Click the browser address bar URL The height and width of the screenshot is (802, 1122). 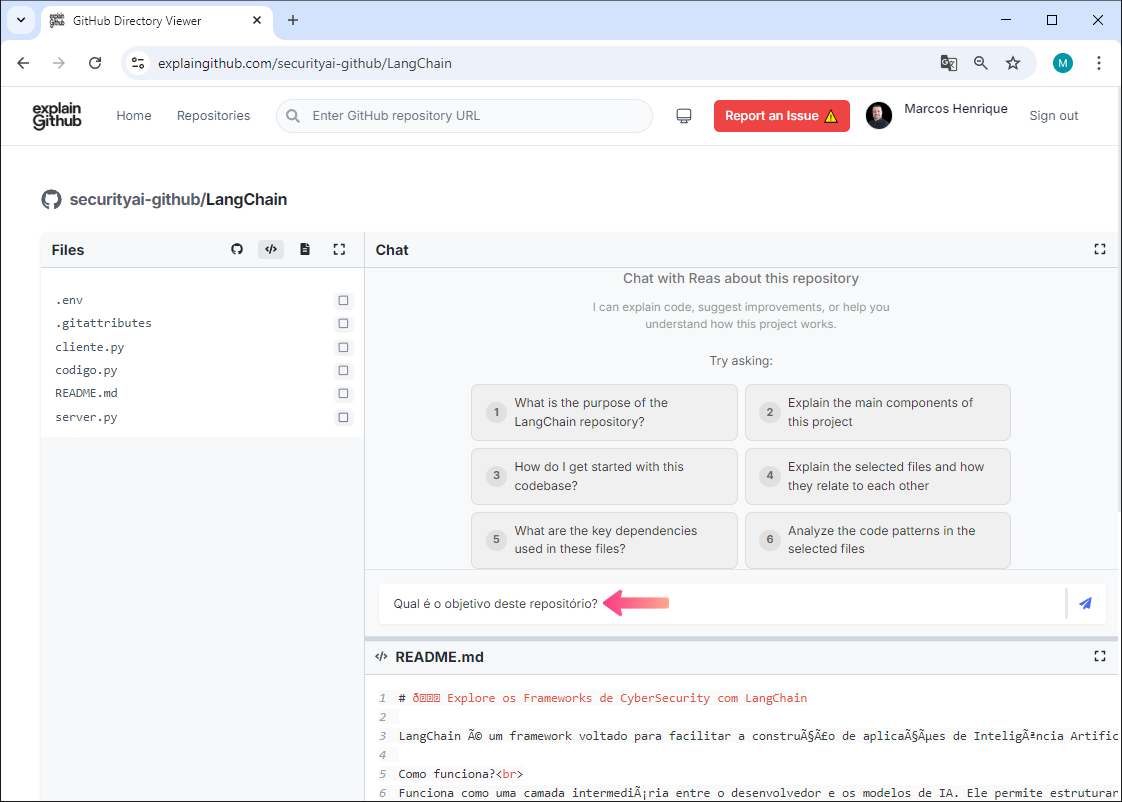(305, 63)
